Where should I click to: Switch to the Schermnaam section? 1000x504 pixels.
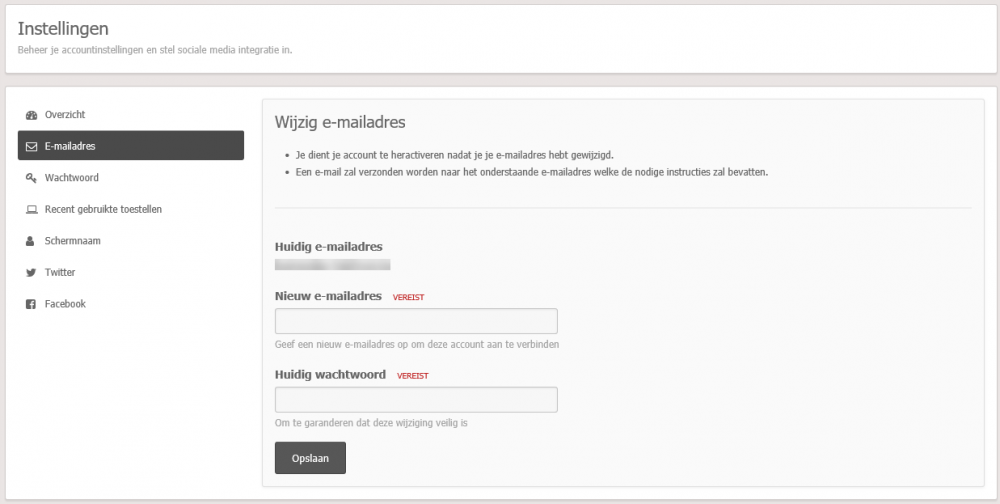73,241
